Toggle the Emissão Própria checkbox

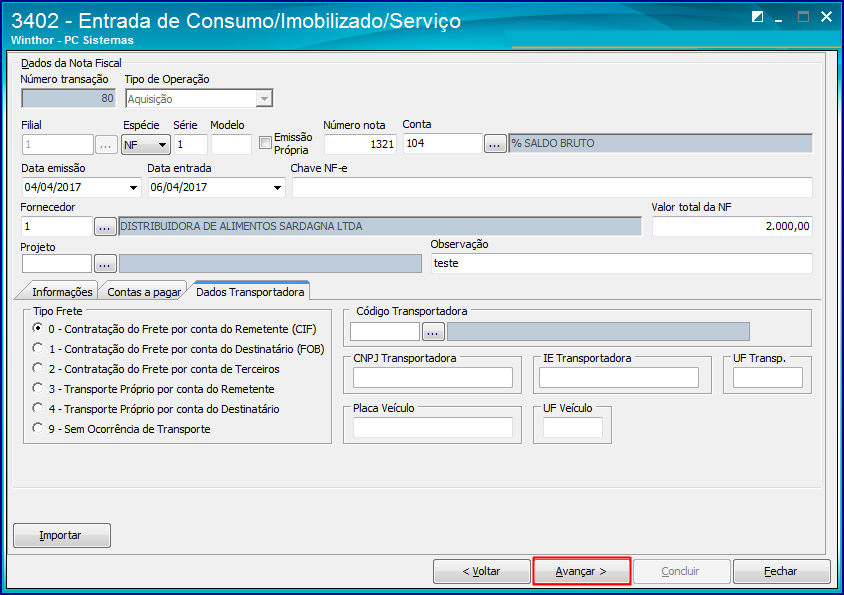265,143
